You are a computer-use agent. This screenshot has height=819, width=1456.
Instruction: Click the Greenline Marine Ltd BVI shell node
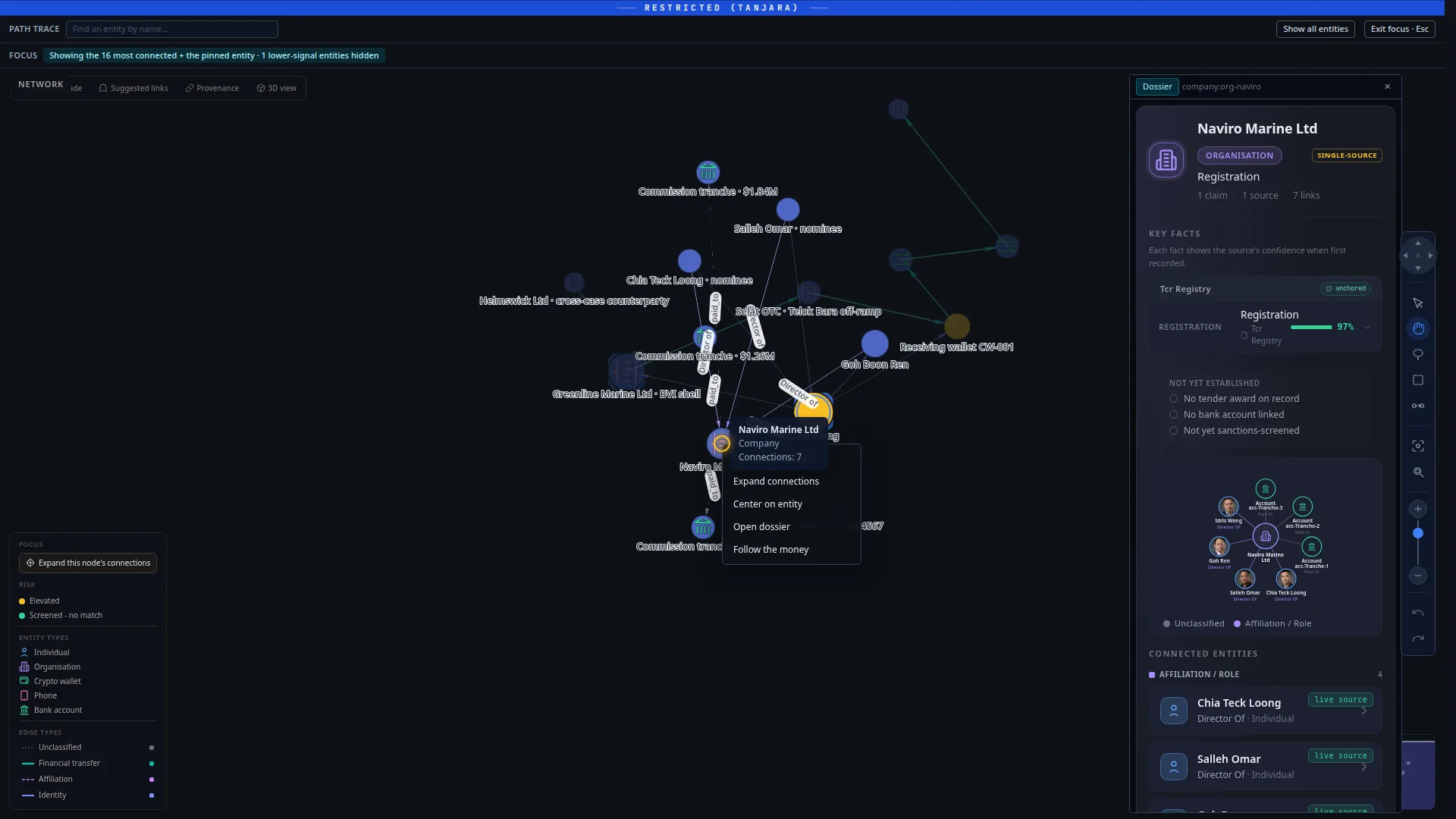pos(626,372)
